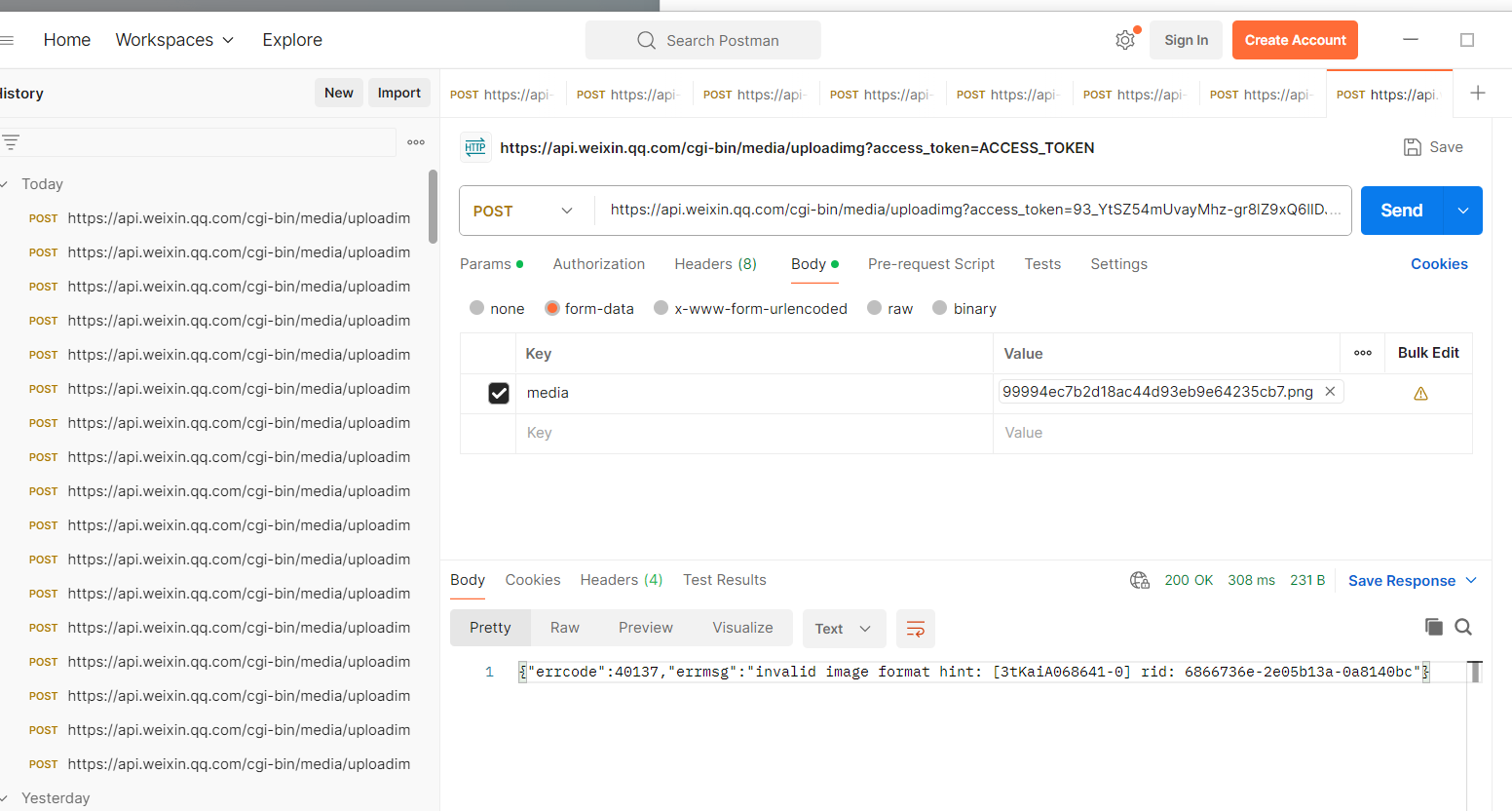The width and height of the screenshot is (1512, 811).
Task: Click the magnifier icon in Search Postman
Action: [646, 40]
